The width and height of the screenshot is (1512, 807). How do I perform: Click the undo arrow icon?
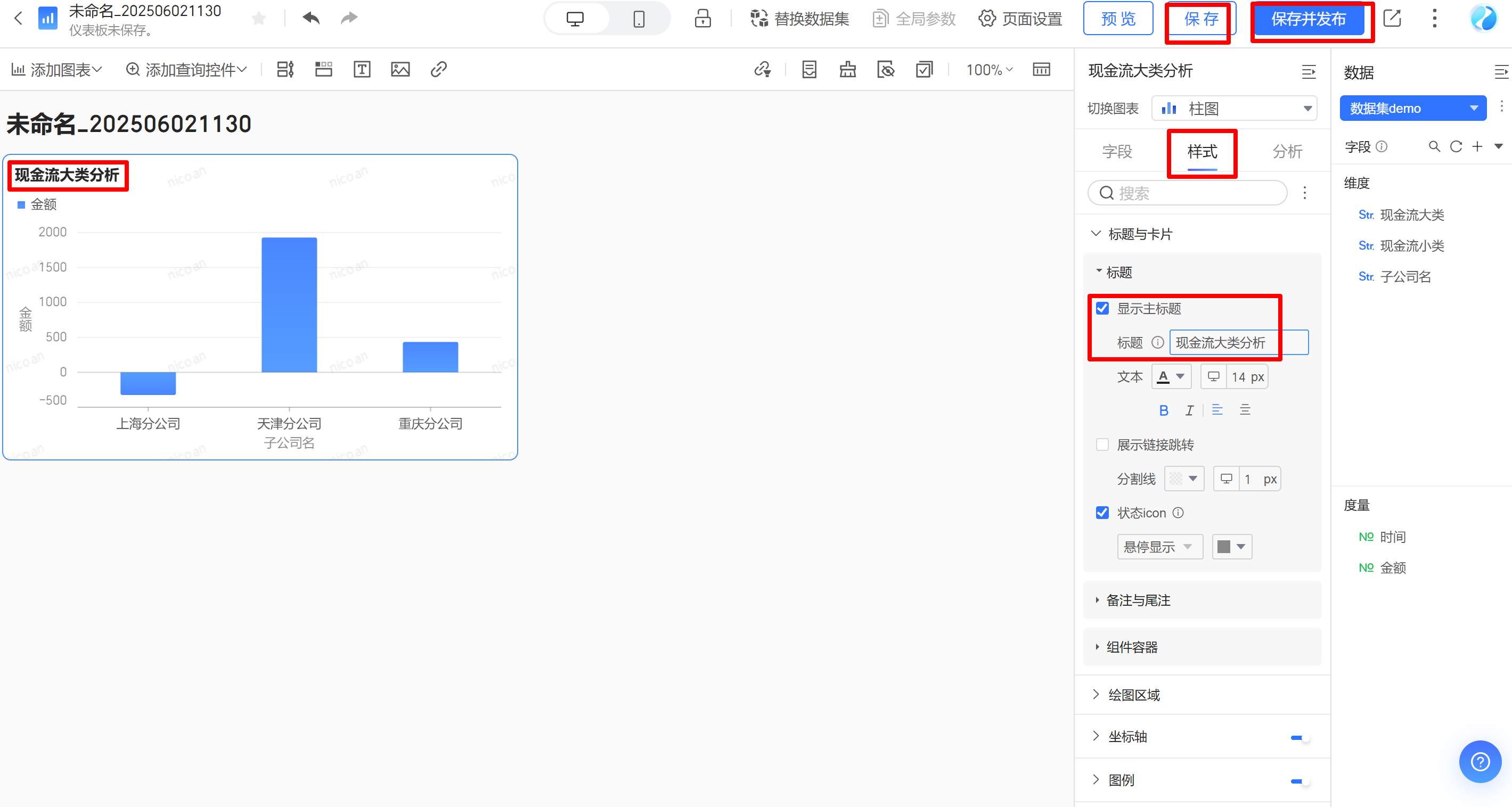(x=310, y=18)
